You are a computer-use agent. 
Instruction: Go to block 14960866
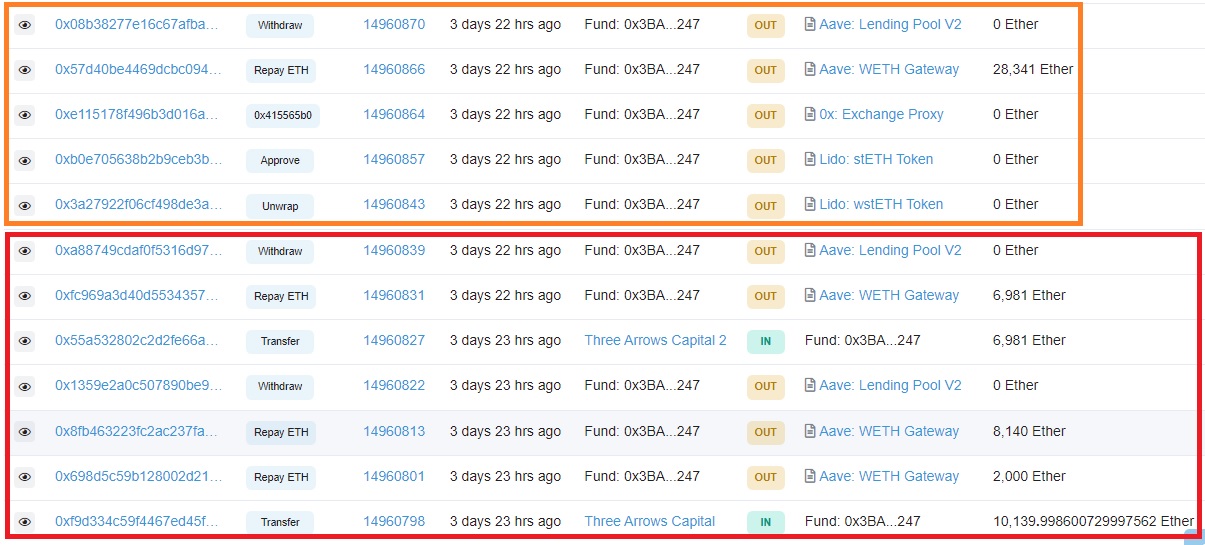point(394,69)
